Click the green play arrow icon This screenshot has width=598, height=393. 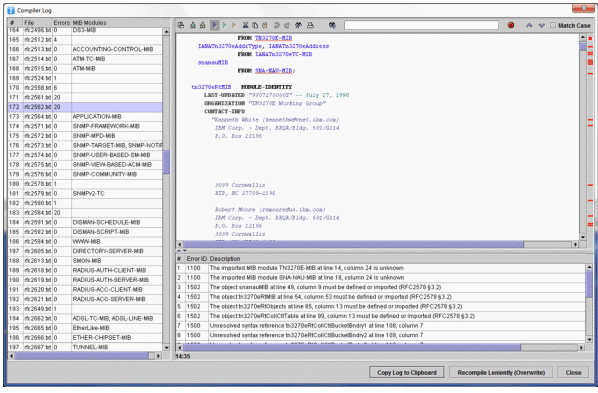coord(224,25)
